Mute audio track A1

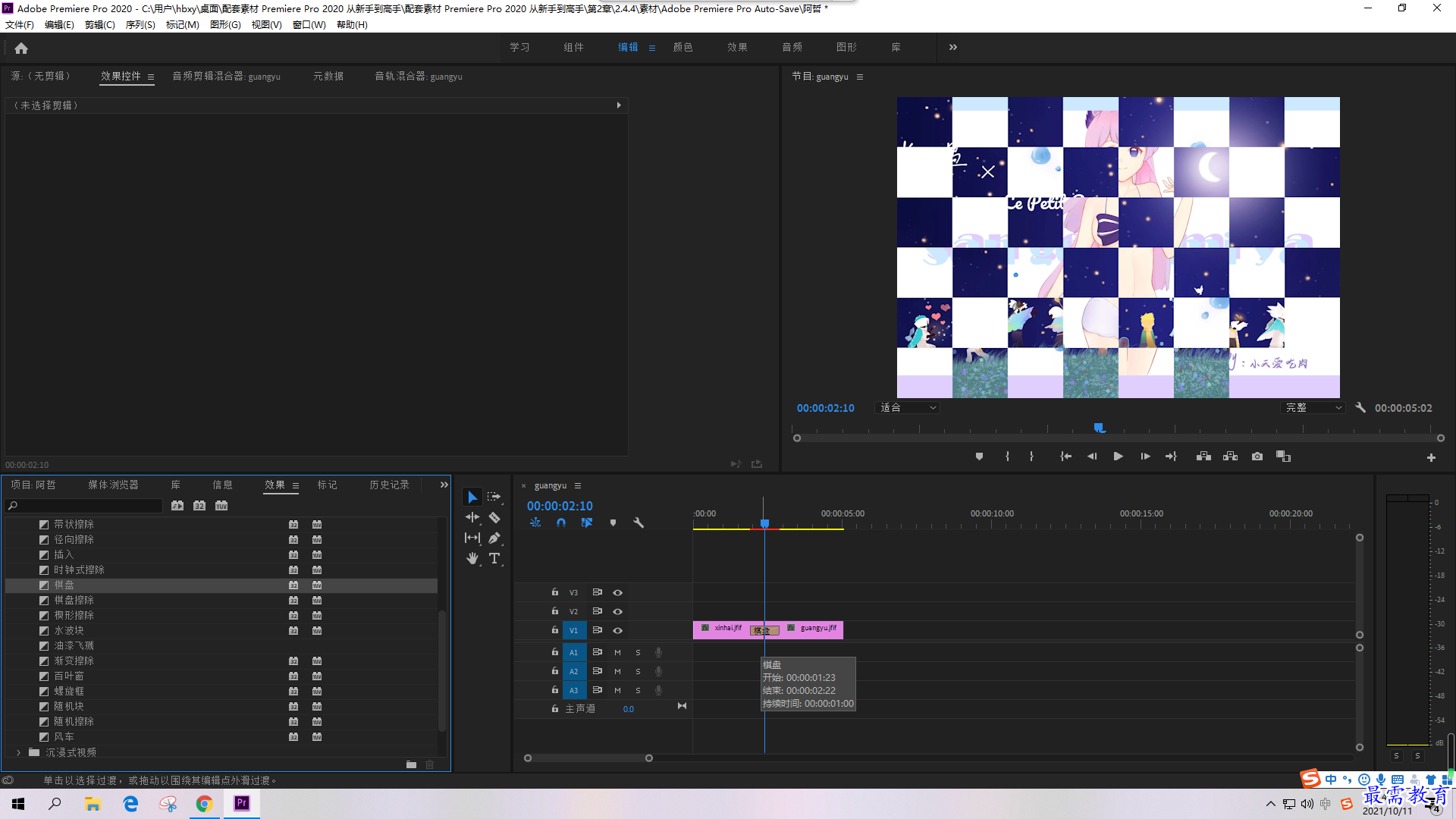tap(617, 652)
